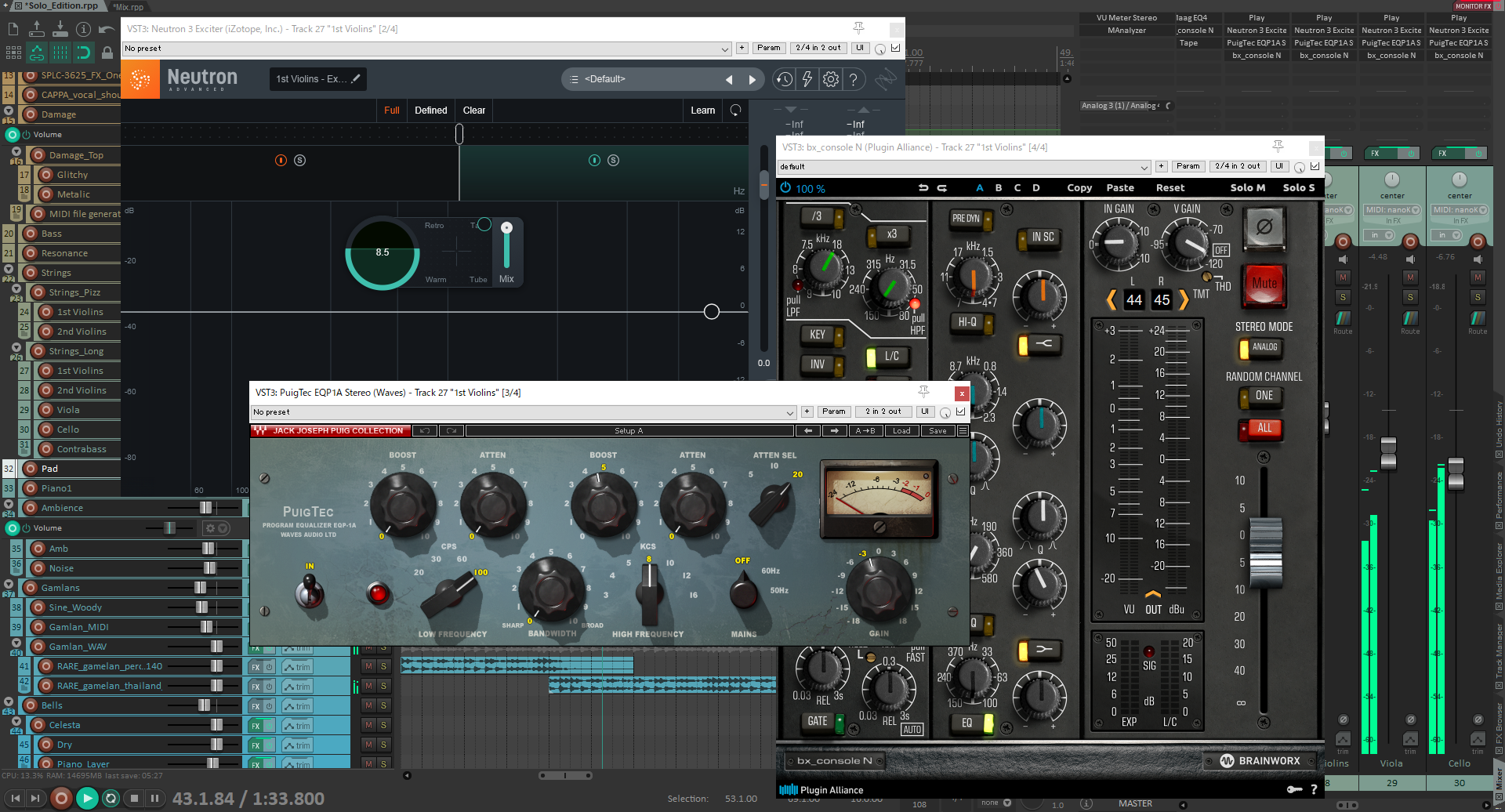Screen dimensions: 1505x812
Task: Select settings slot B in bx_console
Action: [999, 188]
